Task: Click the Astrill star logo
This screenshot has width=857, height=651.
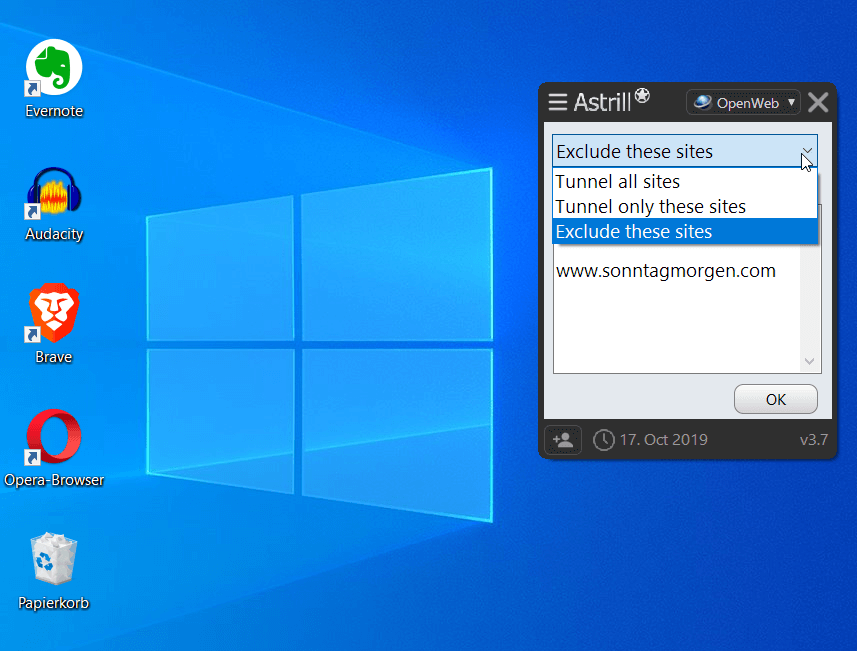Action: tap(642, 97)
